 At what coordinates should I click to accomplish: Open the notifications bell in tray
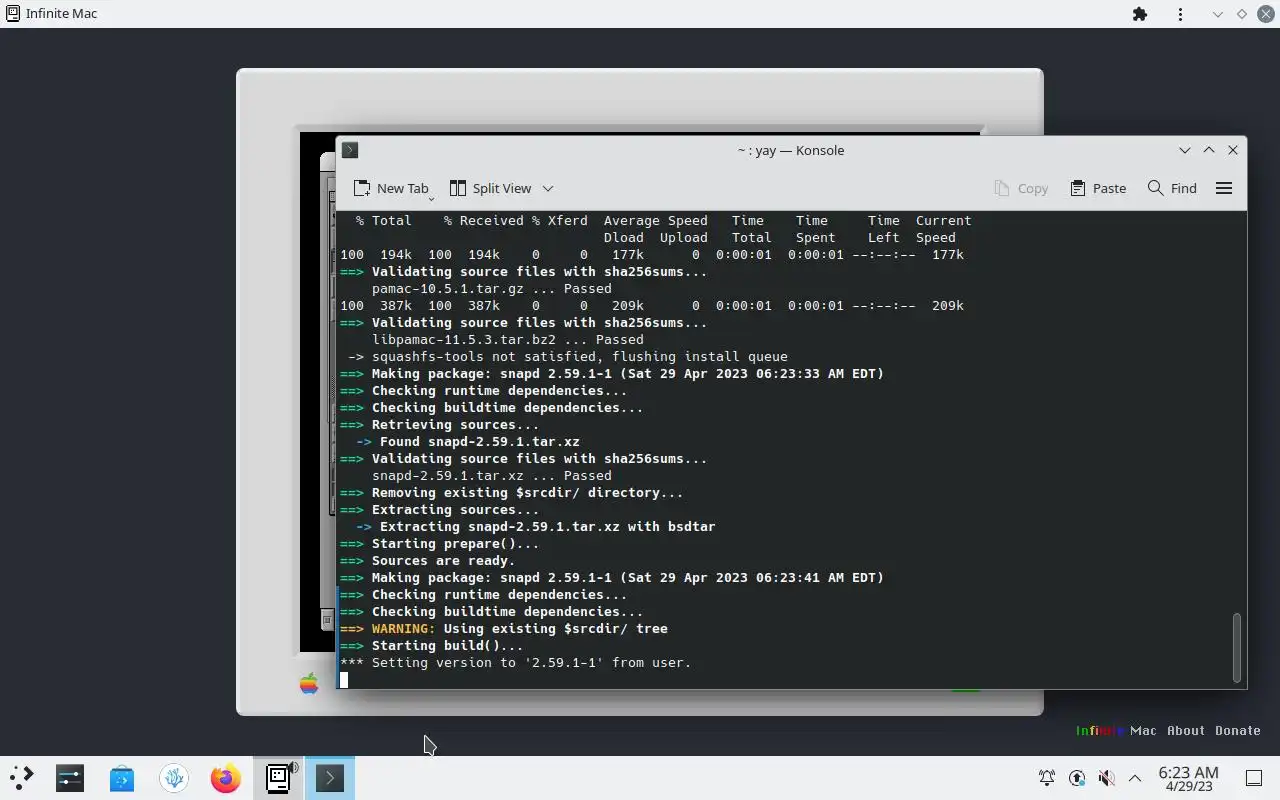1047,778
